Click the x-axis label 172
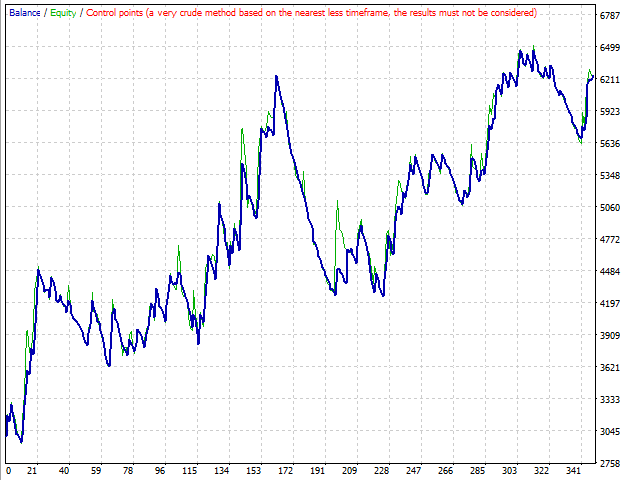 pos(286,471)
